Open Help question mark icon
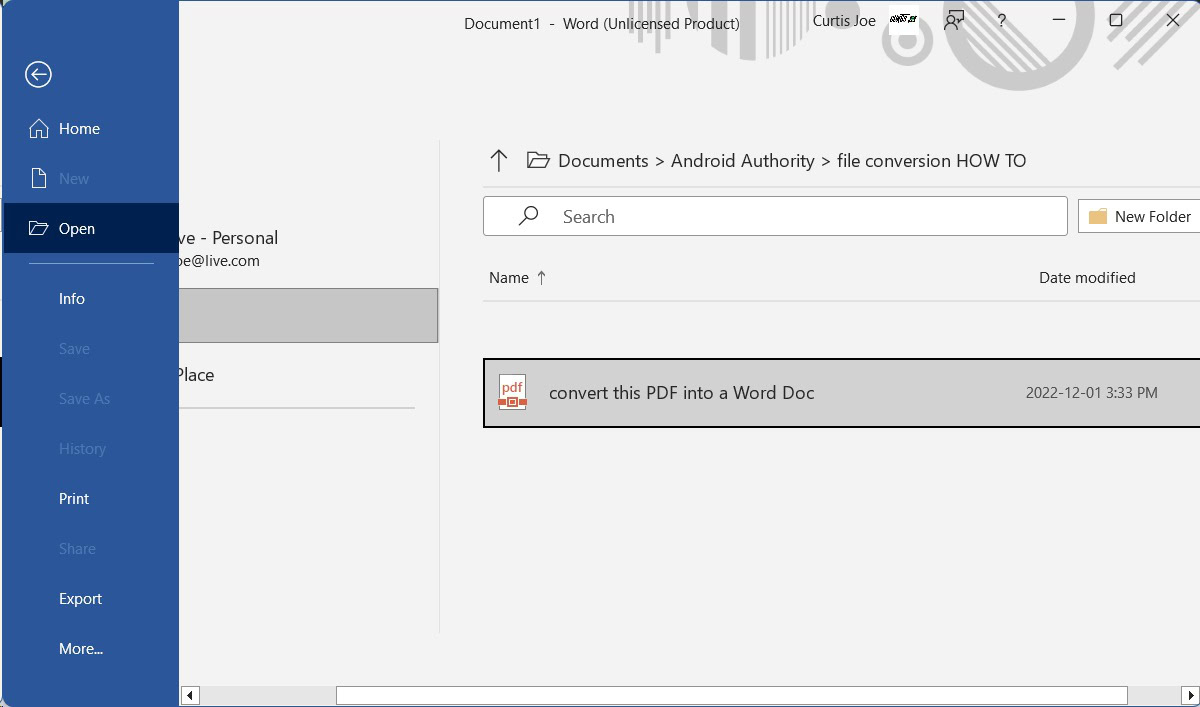Viewport: 1200px width, 707px height. [1001, 21]
